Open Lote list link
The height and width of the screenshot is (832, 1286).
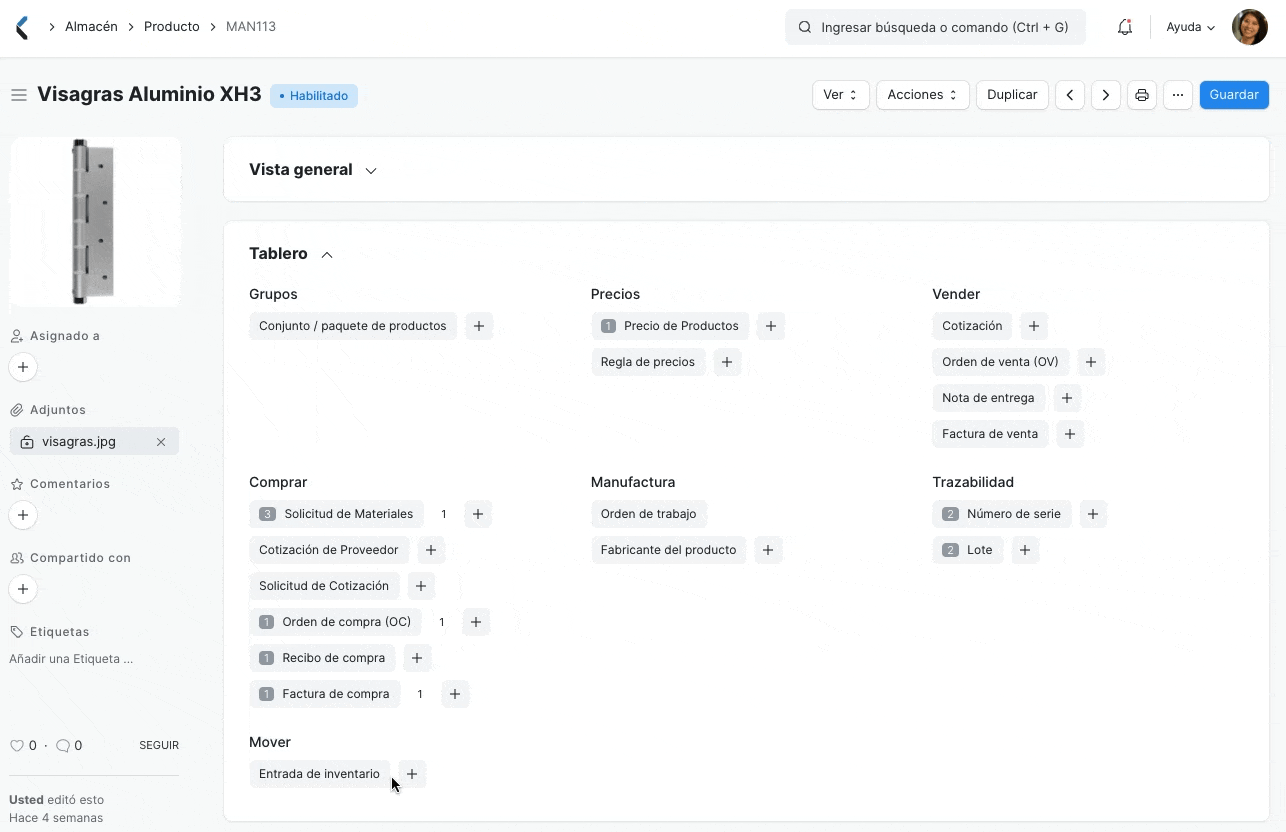coord(968,550)
